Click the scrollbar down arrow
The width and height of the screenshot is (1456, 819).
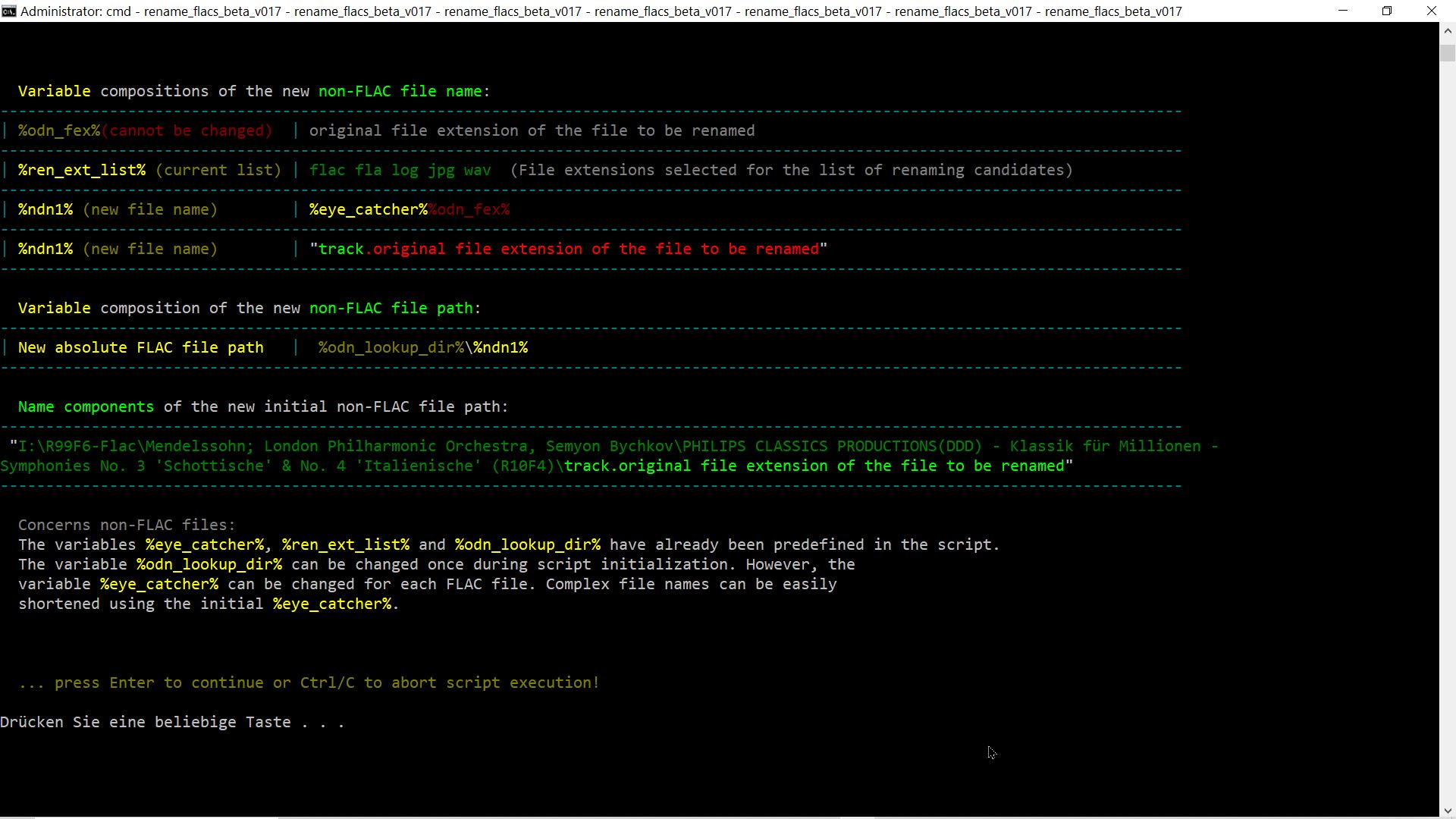pos(1447,811)
